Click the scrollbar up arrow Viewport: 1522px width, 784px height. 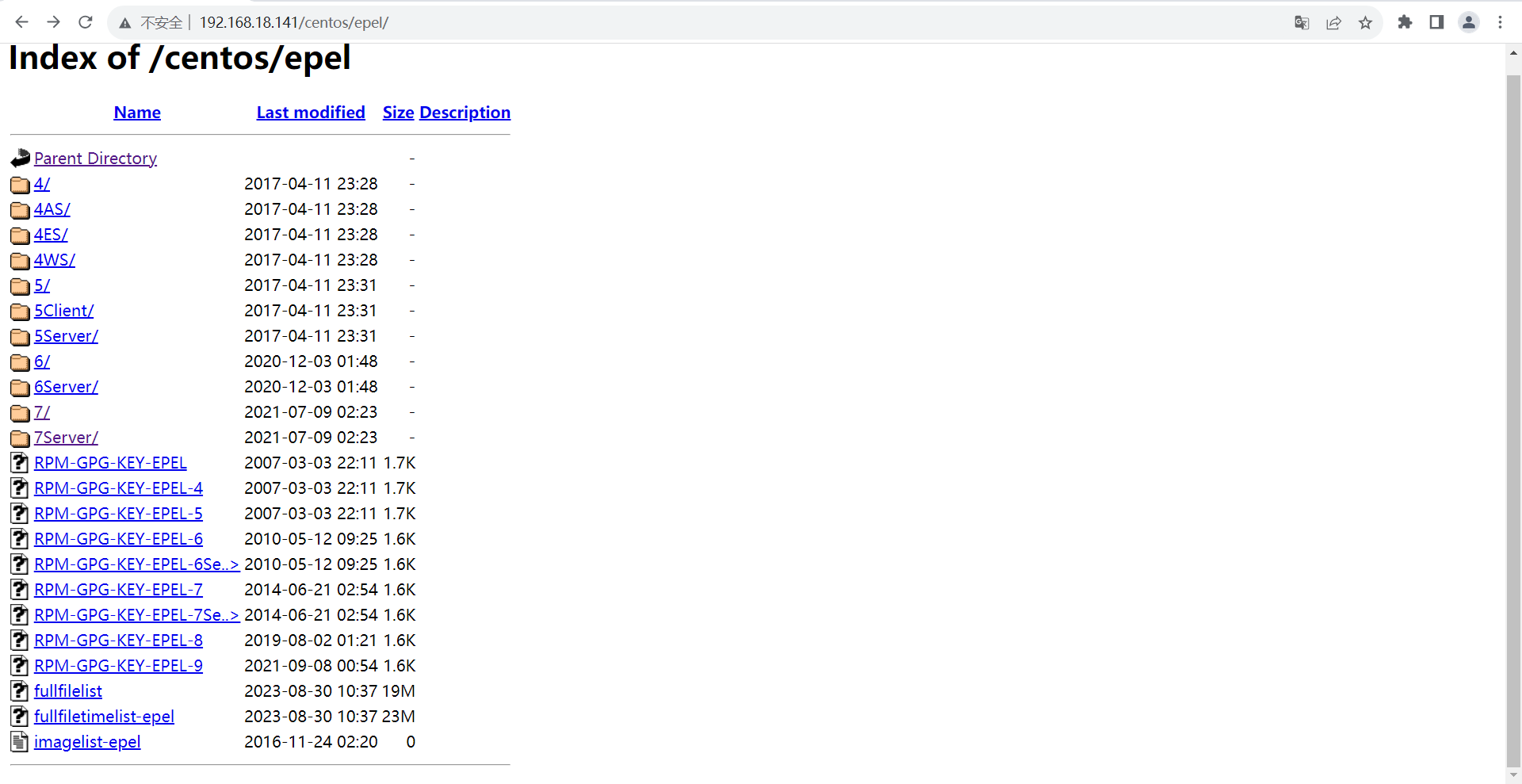pos(1513,54)
